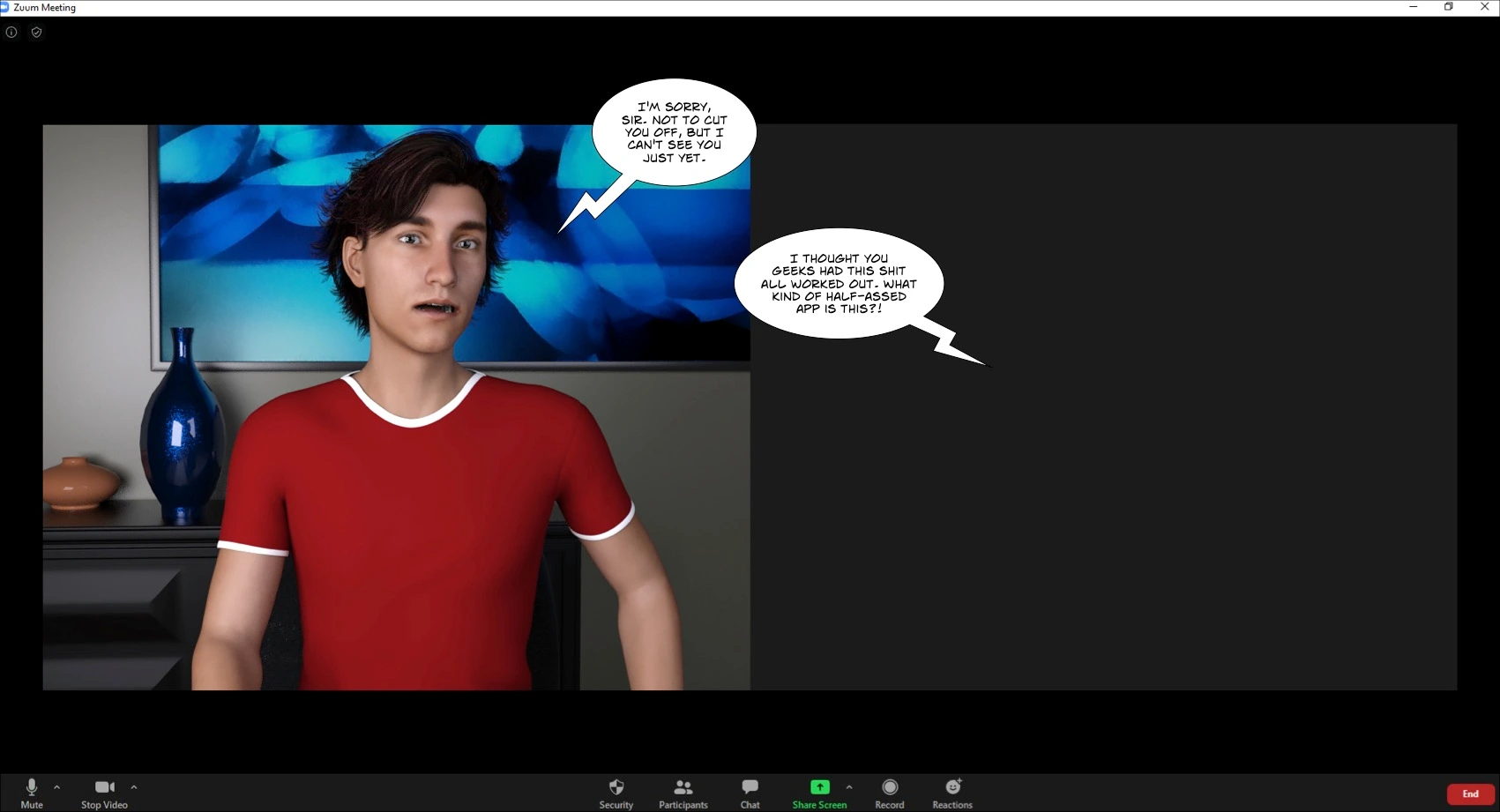The height and width of the screenshot is (812, 1500).
Task: Click the green Share Screen button
Action: tap(819, 792)
